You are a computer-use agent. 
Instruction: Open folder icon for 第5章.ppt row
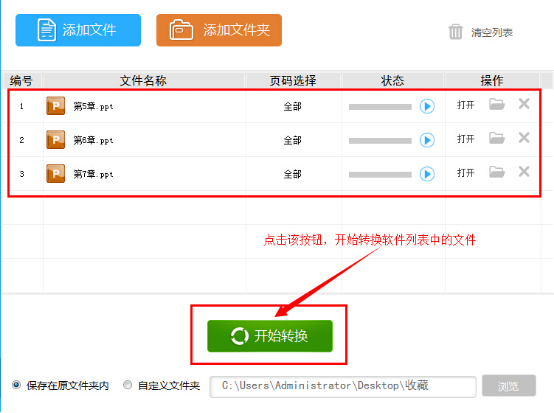click(496, 104)
